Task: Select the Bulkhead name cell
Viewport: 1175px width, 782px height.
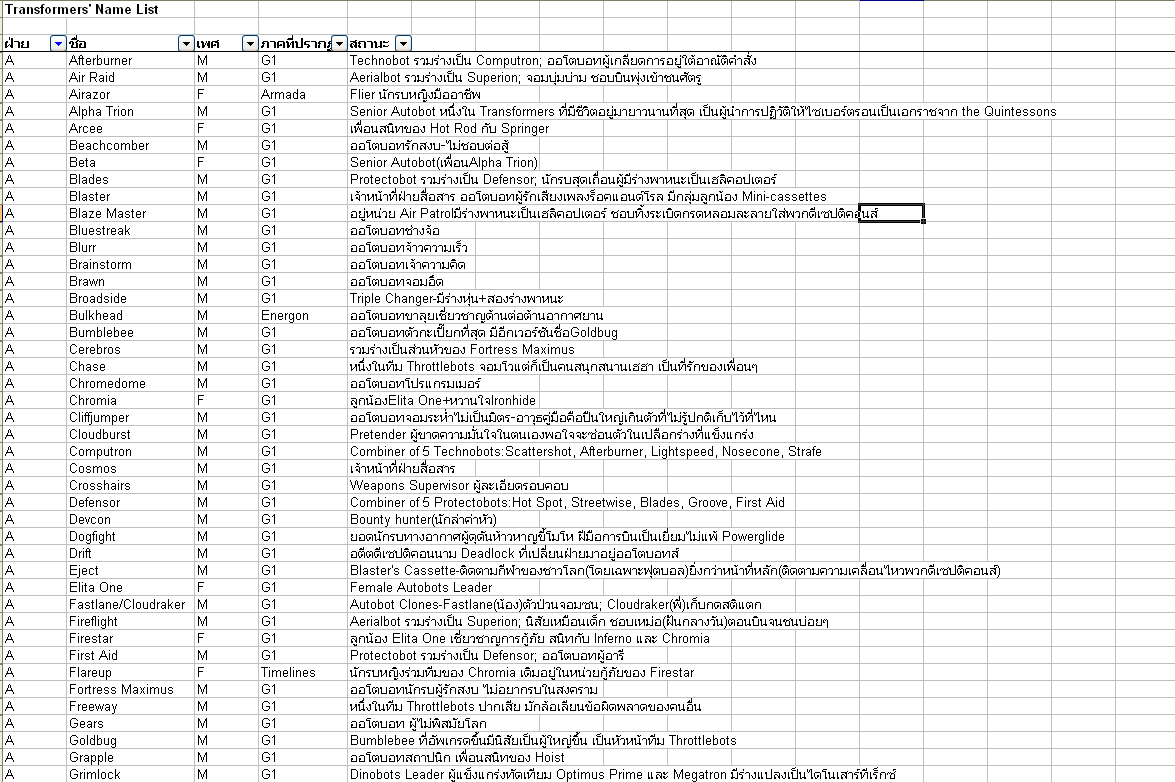Action: pyautogui.click(x=130, y=315)
